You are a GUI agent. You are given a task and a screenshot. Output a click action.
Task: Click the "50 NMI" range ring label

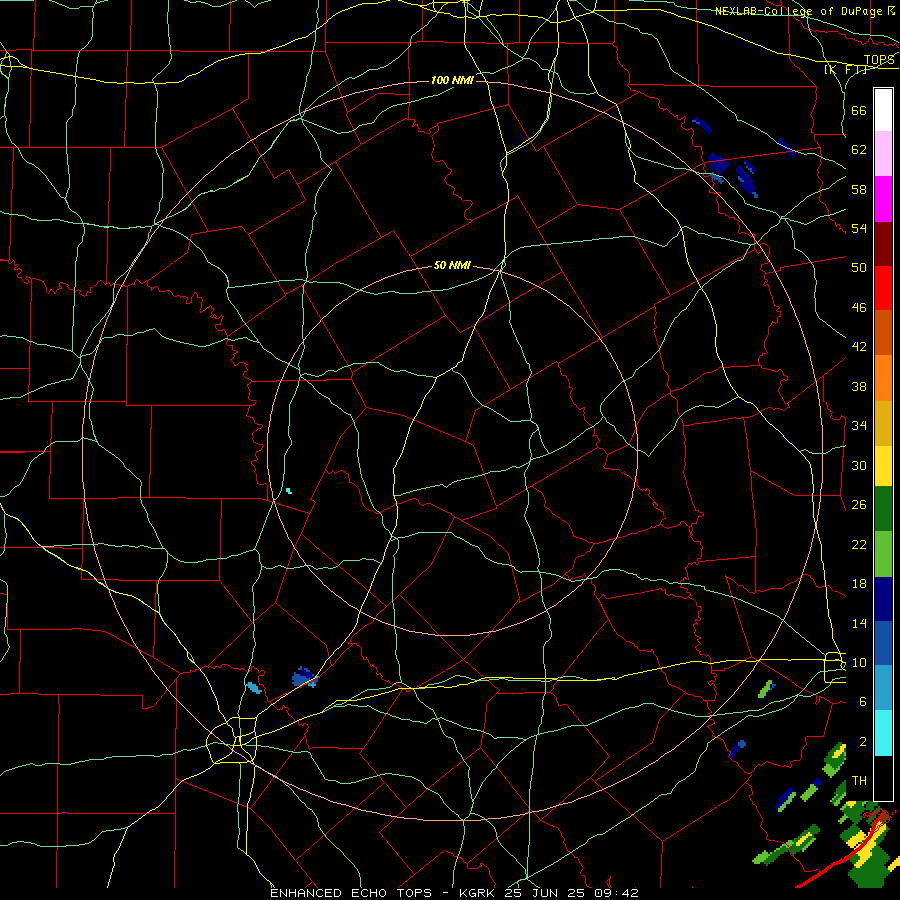pyautogui.click(x=452, y=265)
